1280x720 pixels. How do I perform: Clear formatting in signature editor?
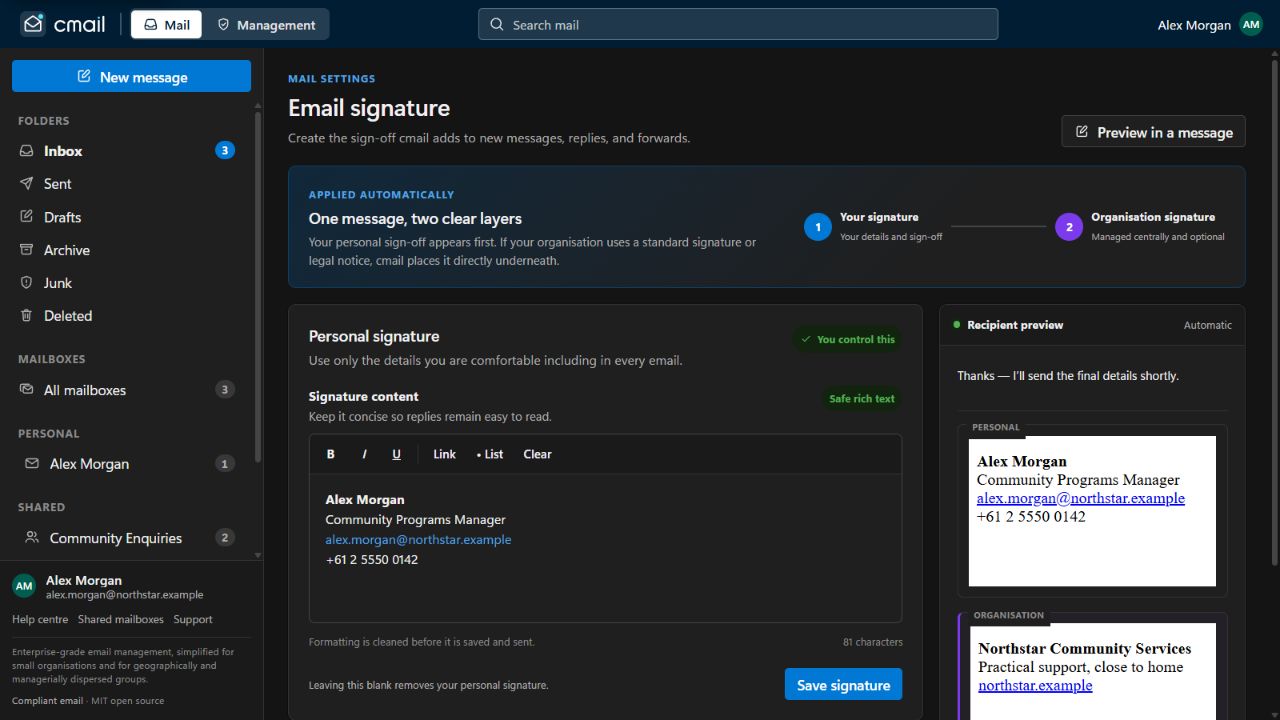(x=537, y=454)
